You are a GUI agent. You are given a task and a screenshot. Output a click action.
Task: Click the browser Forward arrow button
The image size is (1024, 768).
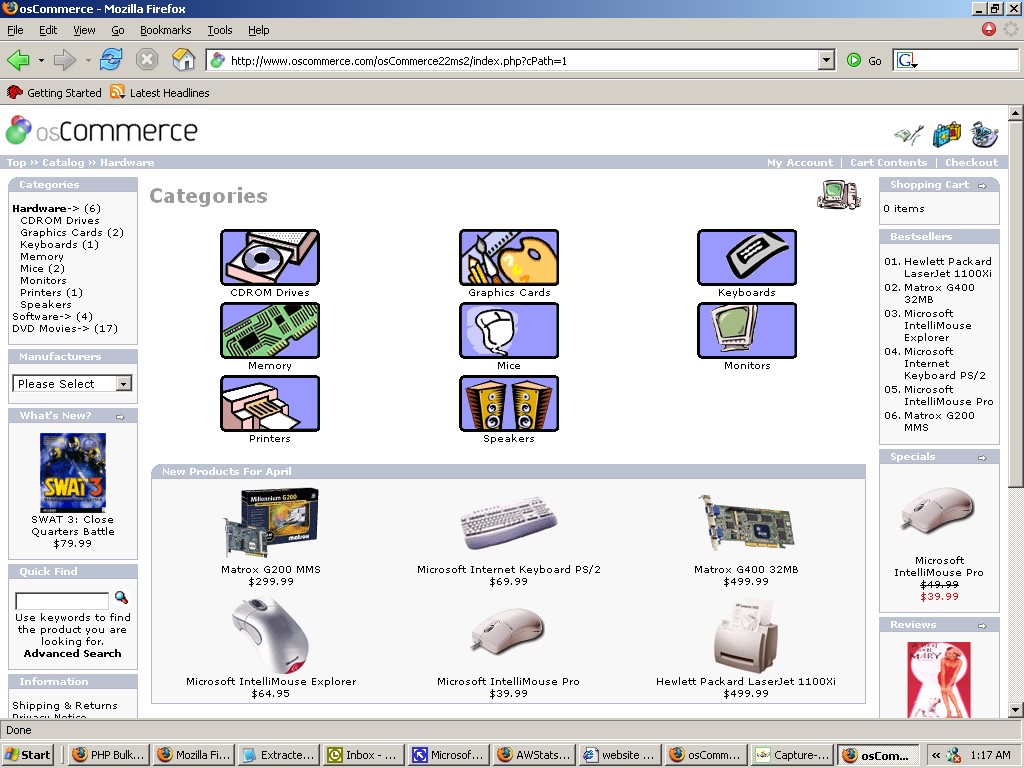[64, 61]
